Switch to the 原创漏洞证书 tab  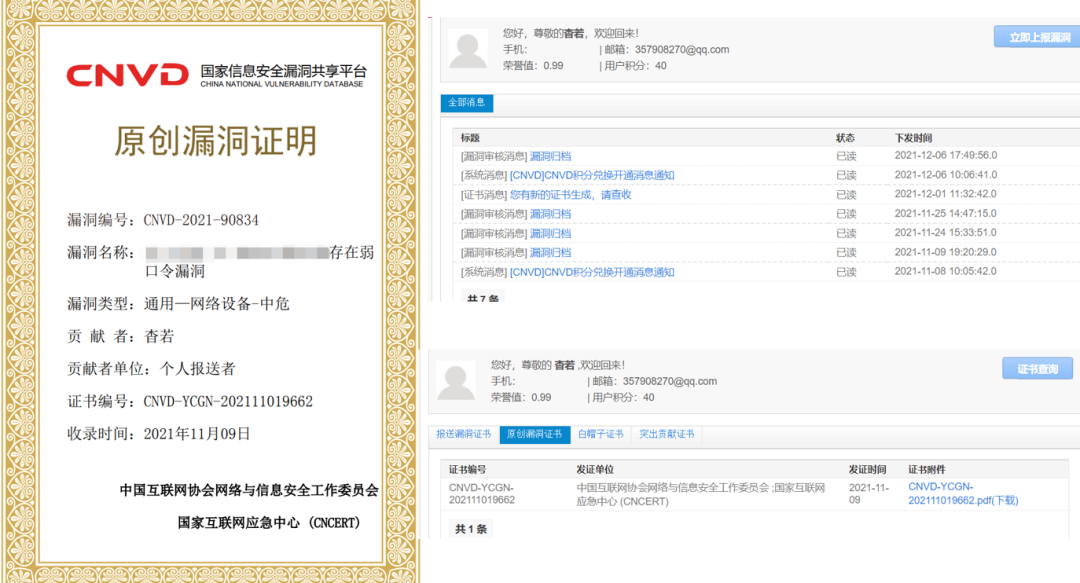pos(534,434)
